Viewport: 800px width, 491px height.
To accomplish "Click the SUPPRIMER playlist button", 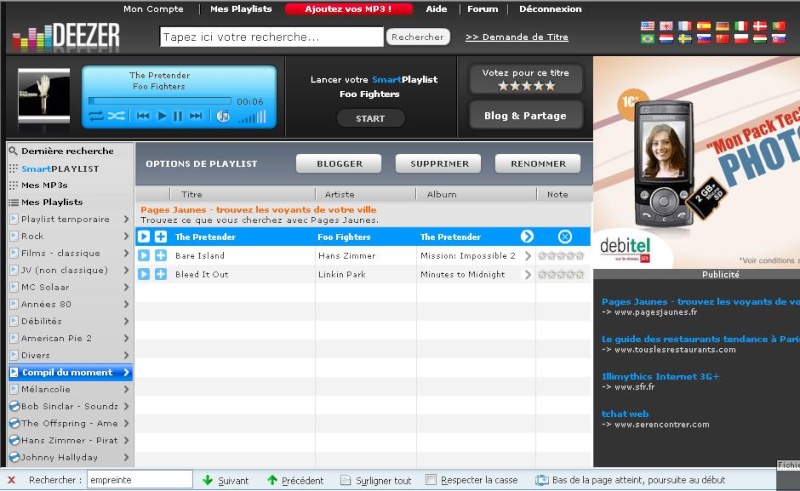I will point(439,164).
